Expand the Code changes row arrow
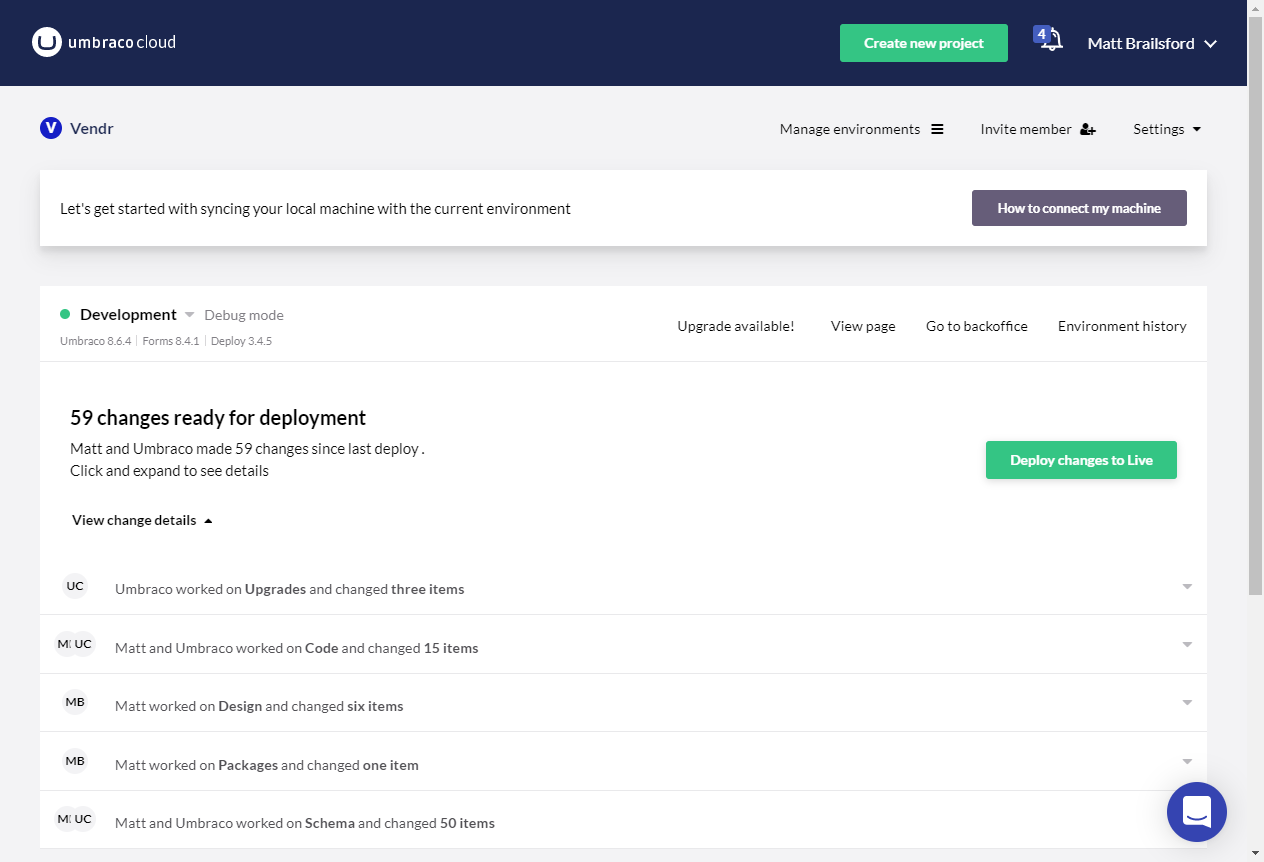This screenshot has height=862, width=1264. point(1187,645)
